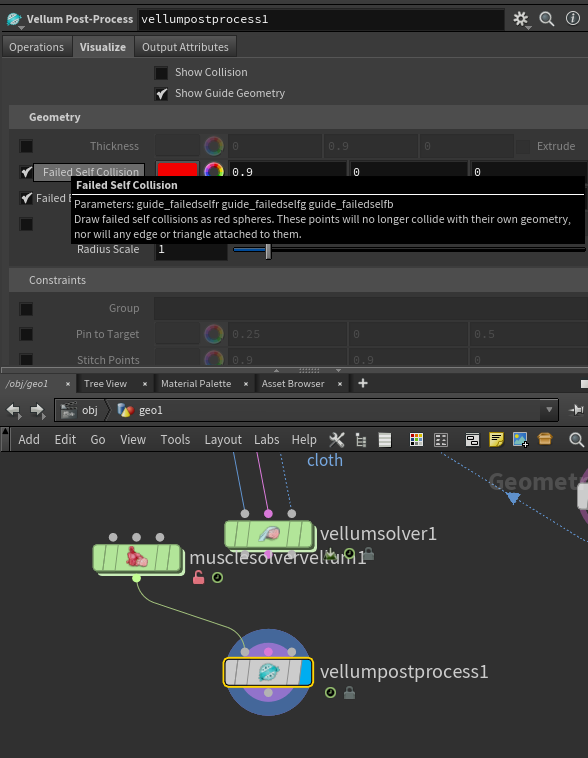Enable the Thickness checkbox
This screenshot has height=758, width=588.
[x=26, y=146]
